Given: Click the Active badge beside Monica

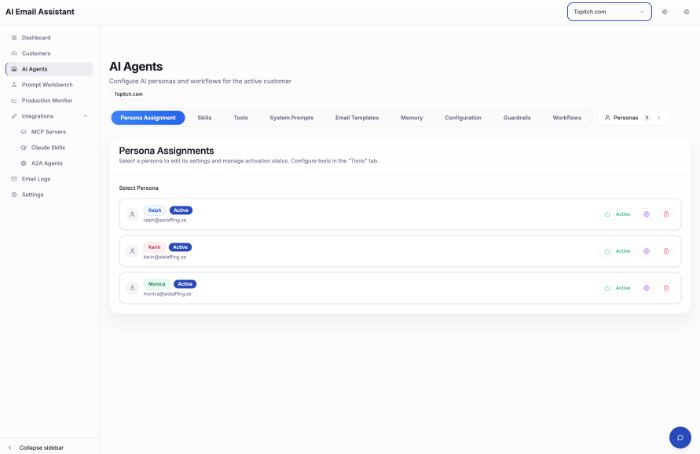Looking at the screenshot, I should coord(185,284).
